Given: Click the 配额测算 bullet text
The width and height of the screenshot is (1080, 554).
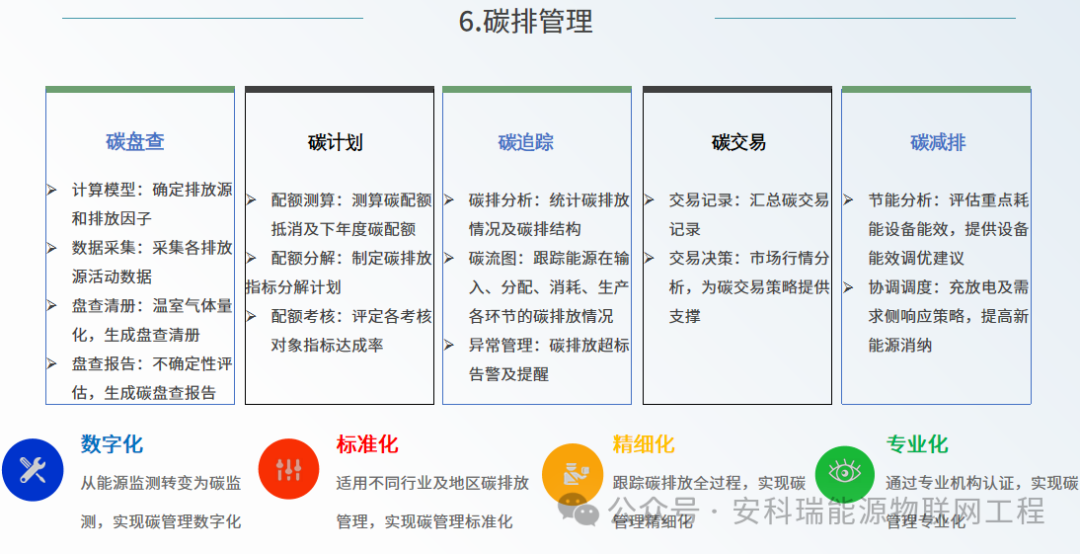Looking at the screenshot, I should click(x=351, y=215).
